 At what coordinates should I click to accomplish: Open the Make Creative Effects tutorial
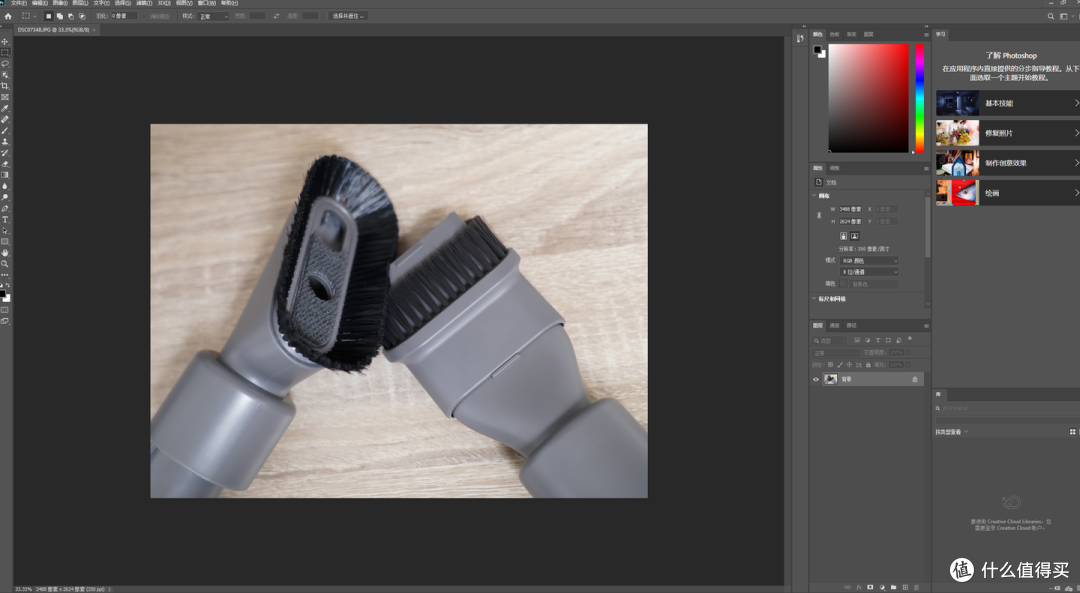[1007, 163]
